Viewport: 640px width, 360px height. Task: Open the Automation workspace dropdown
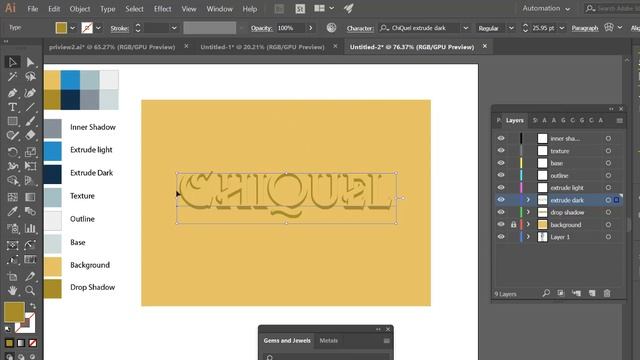(x=546, y=9)
